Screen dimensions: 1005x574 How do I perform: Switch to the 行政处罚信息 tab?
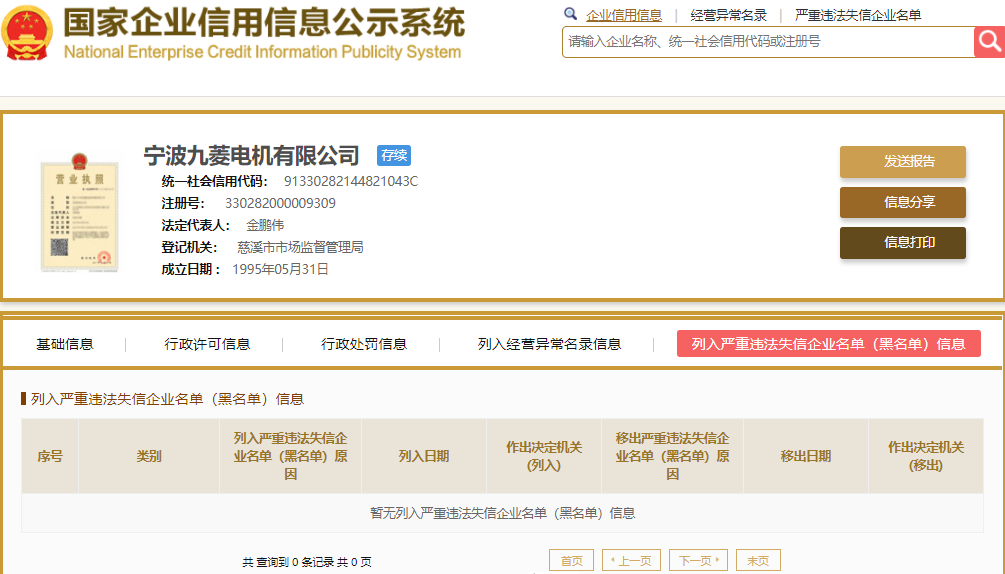pyautogui.click(x=364, y=344)
